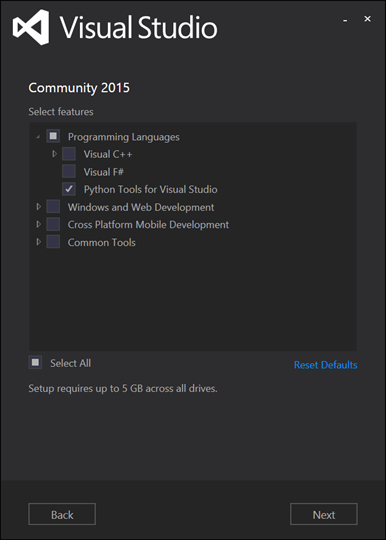Check the Common Tools checkbox
386x540 pixels.
pyautogui.click(x=53, y=242)
